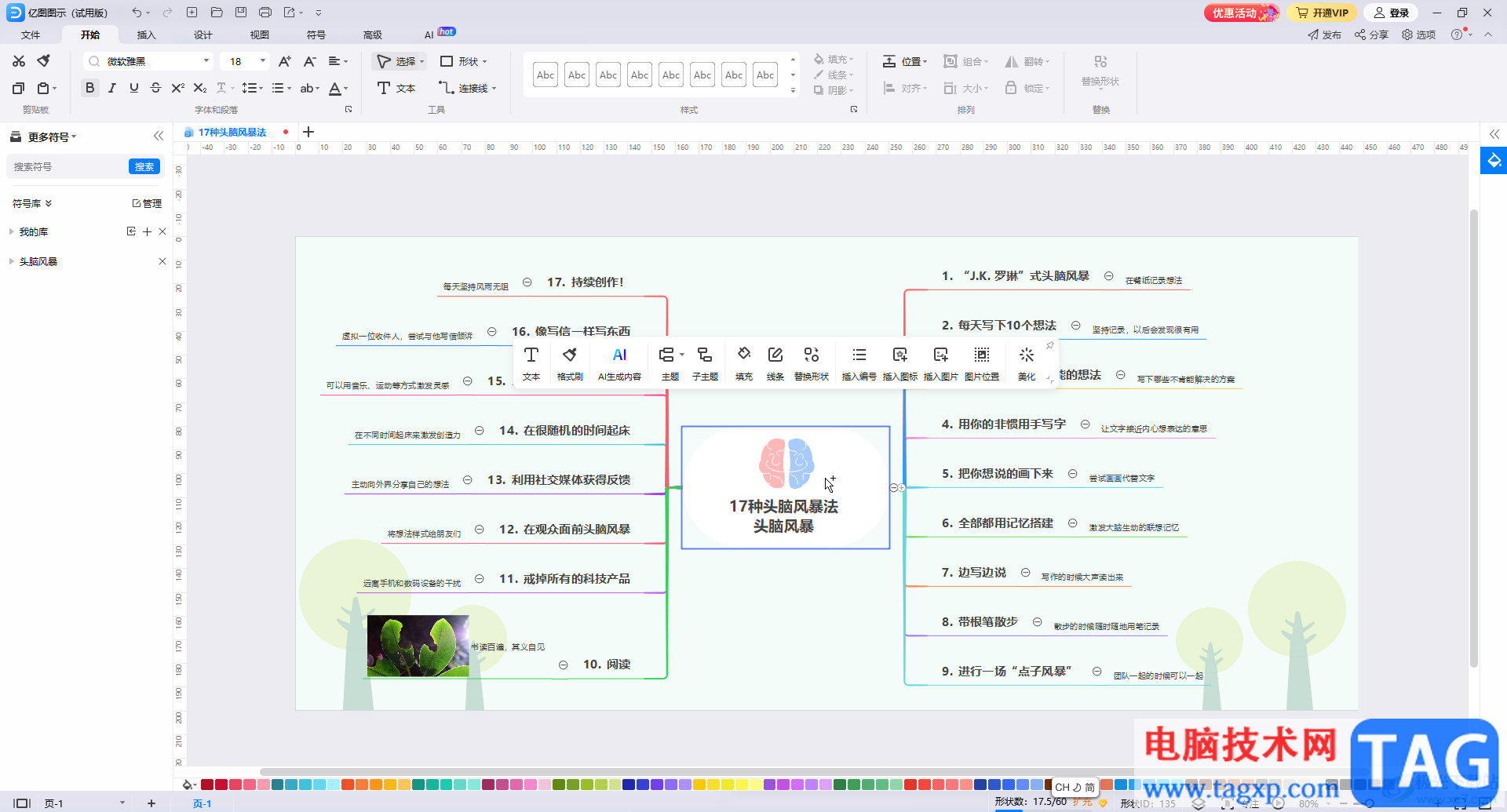This screenshot has height=812, width=1507.
Task: Toggle underline formatting
Action: (x=134, y=88)
